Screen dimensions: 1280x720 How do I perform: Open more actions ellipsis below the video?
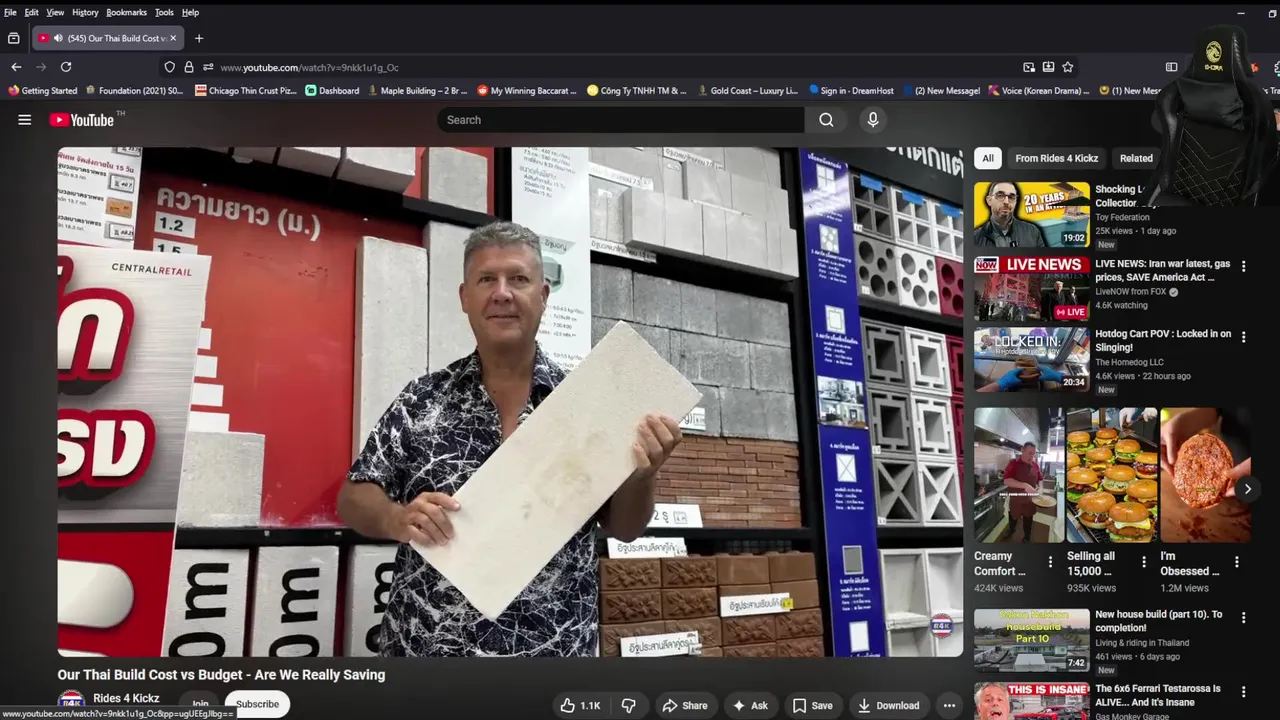[949, 705]
